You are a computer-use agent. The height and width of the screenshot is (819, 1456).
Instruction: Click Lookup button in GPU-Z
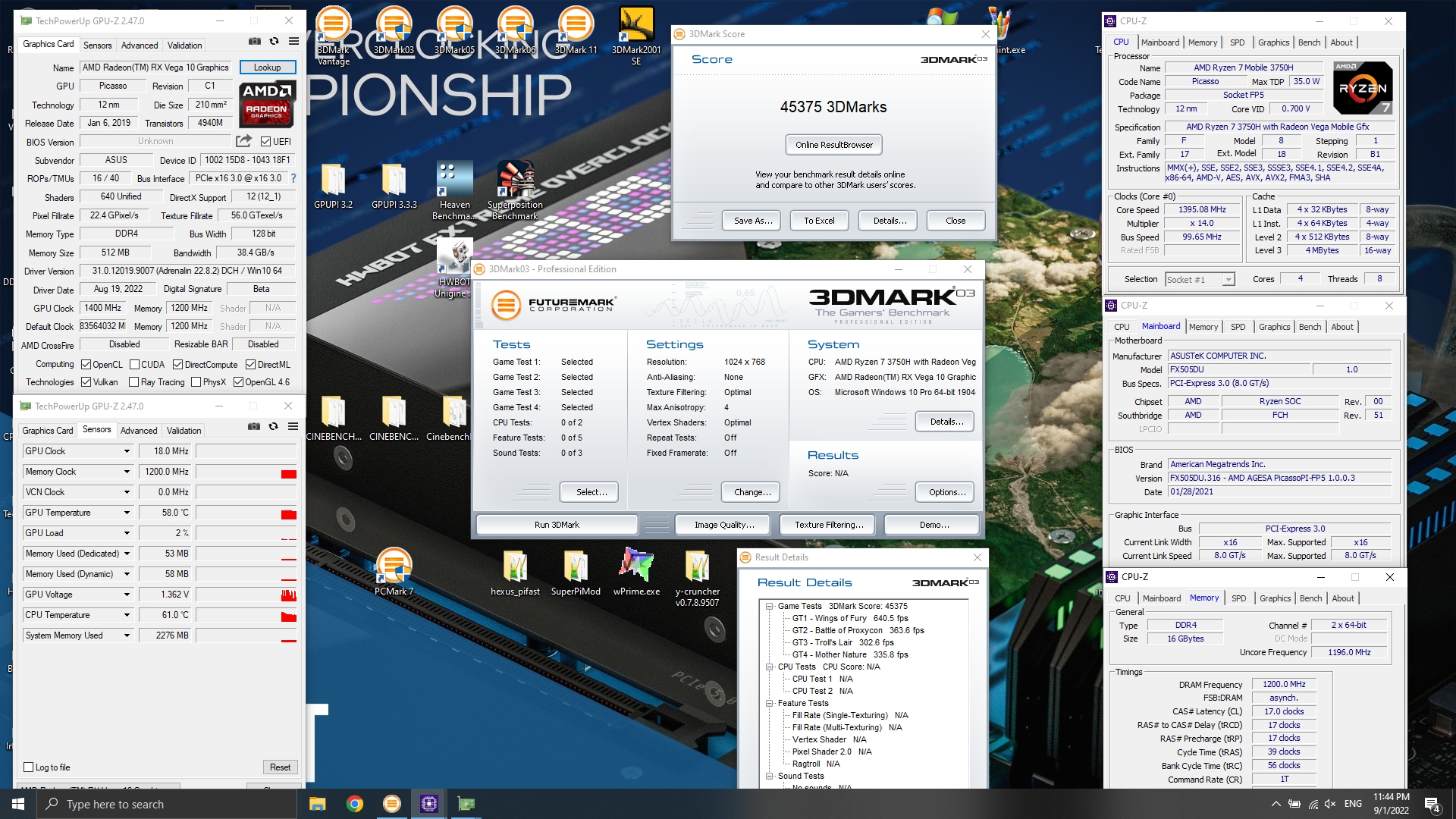[267, 67]
